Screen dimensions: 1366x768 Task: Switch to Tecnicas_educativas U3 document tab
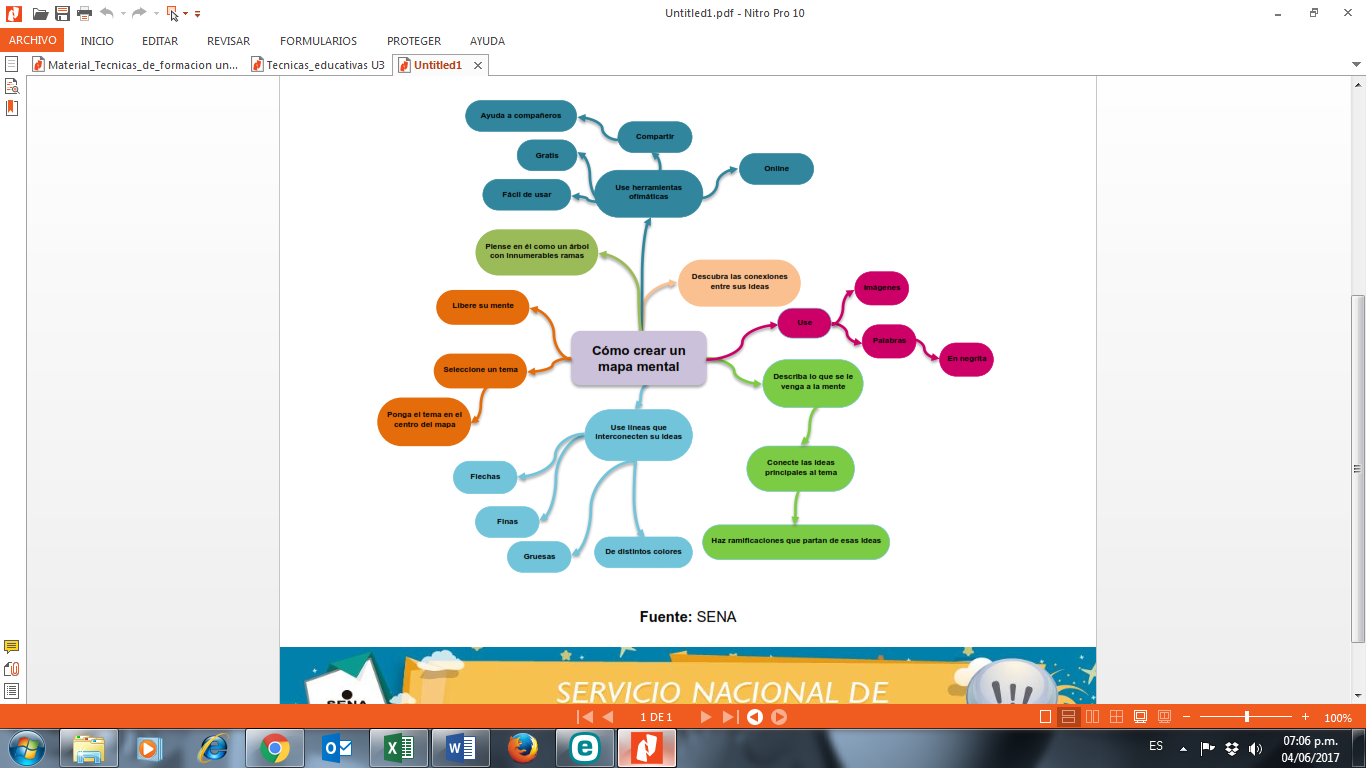[x=316, y=65]
